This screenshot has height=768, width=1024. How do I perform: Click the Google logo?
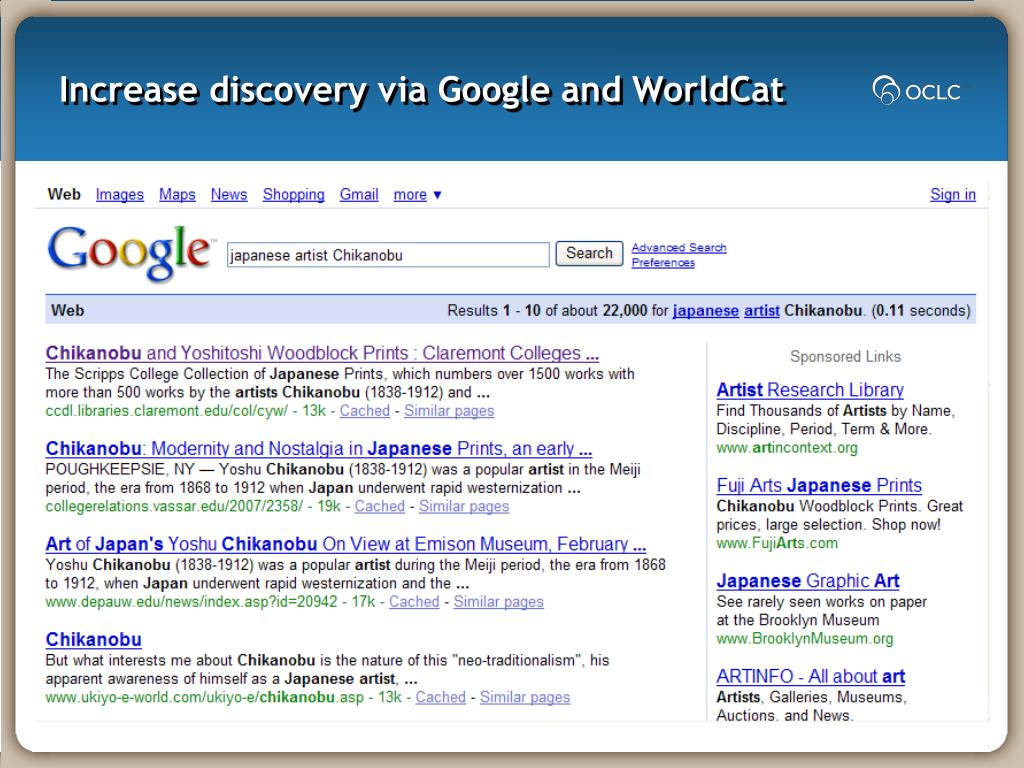[x=130, y=253]
